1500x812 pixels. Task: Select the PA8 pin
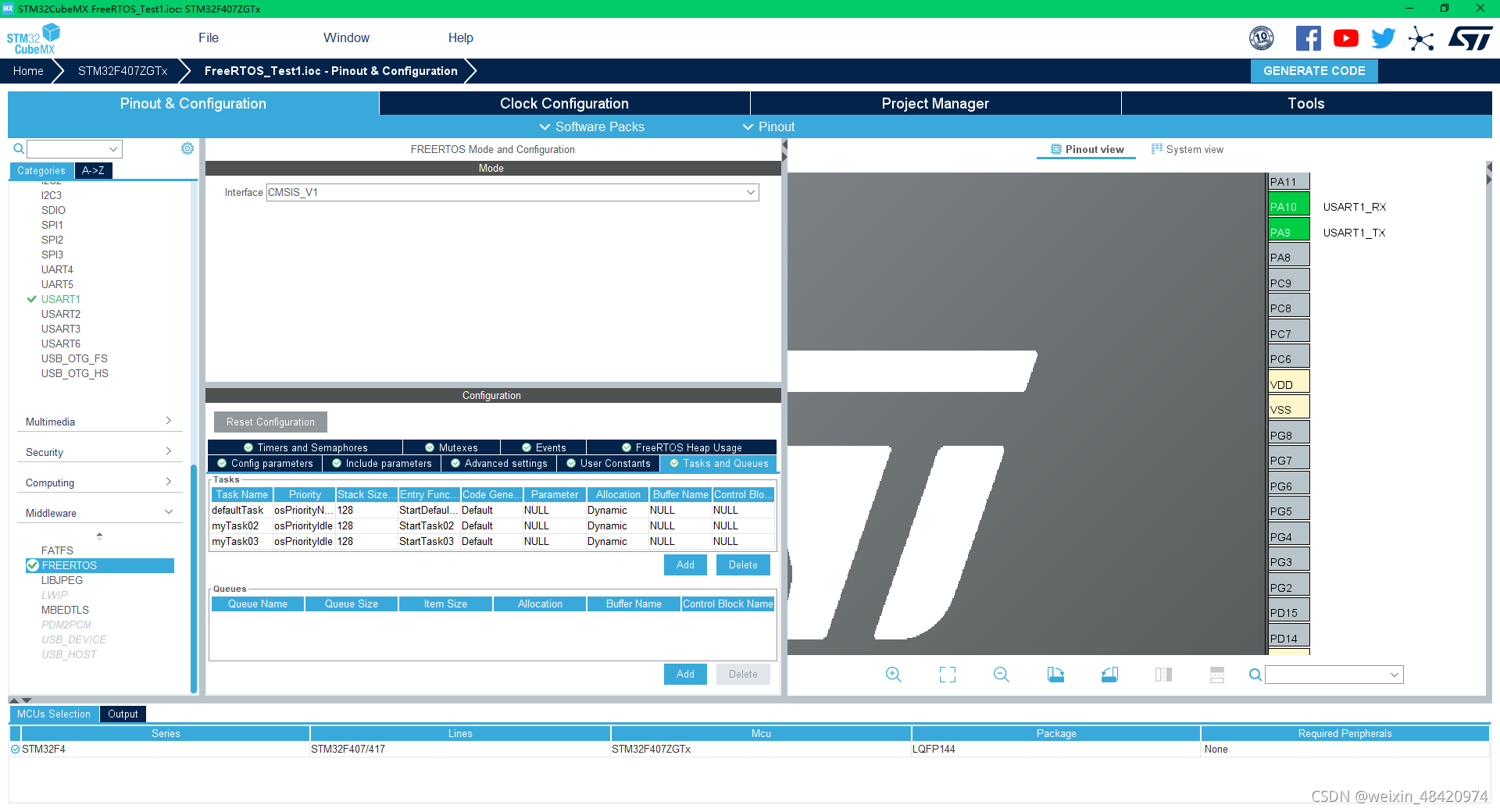pyautogui.click(x=1288, y=257)
